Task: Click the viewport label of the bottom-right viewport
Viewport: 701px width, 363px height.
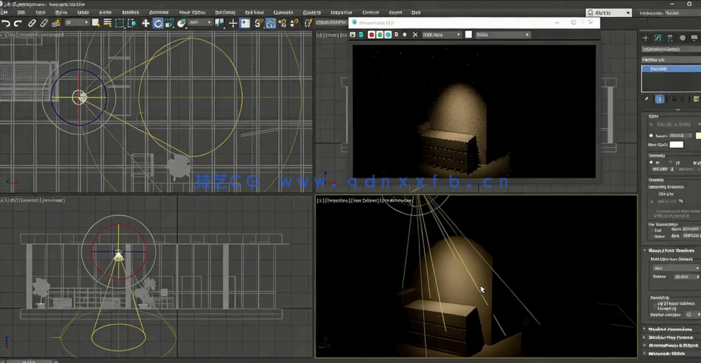Action: (364, 201)
